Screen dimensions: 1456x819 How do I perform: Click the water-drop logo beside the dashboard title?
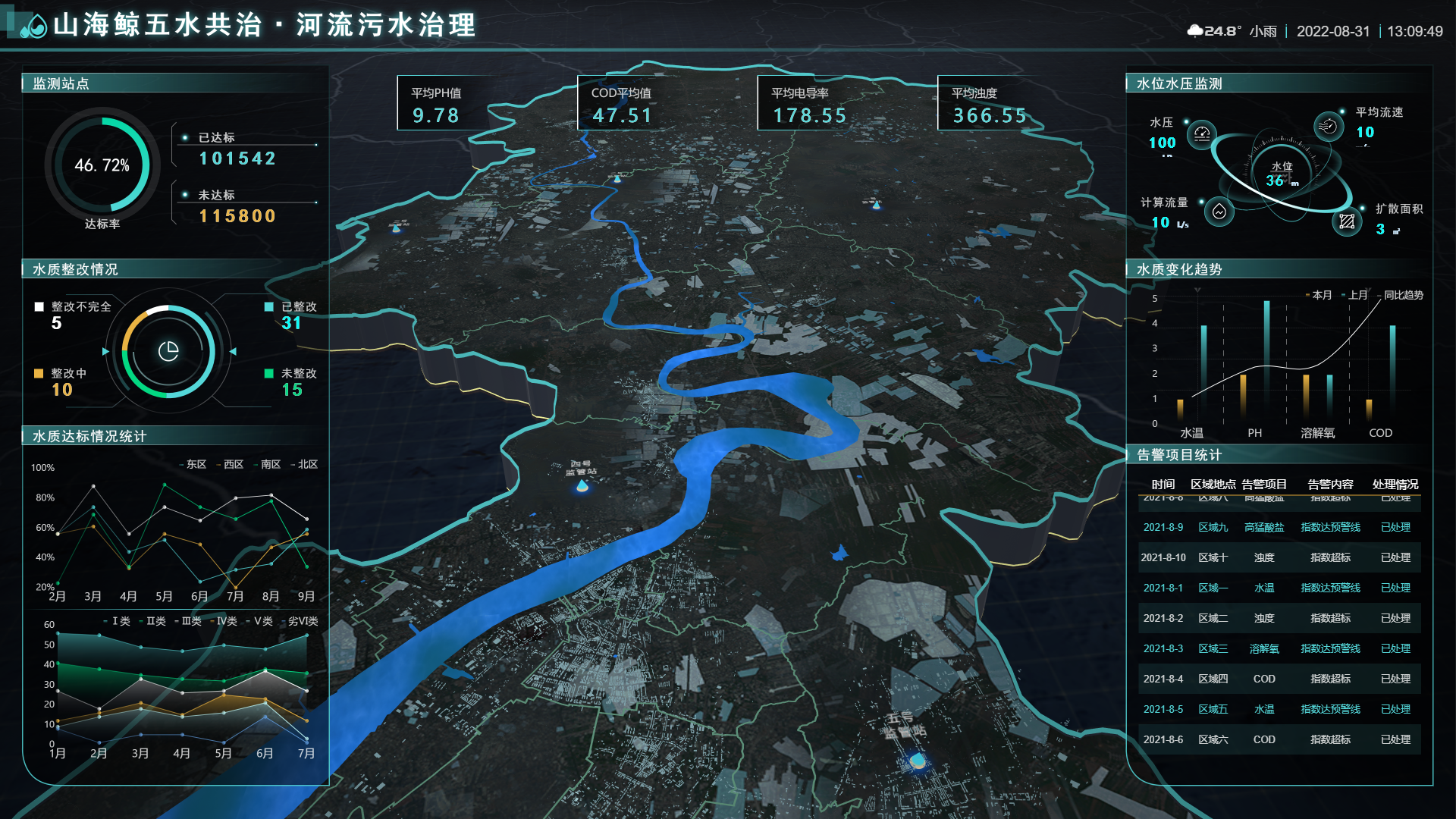tap(33, 27)
